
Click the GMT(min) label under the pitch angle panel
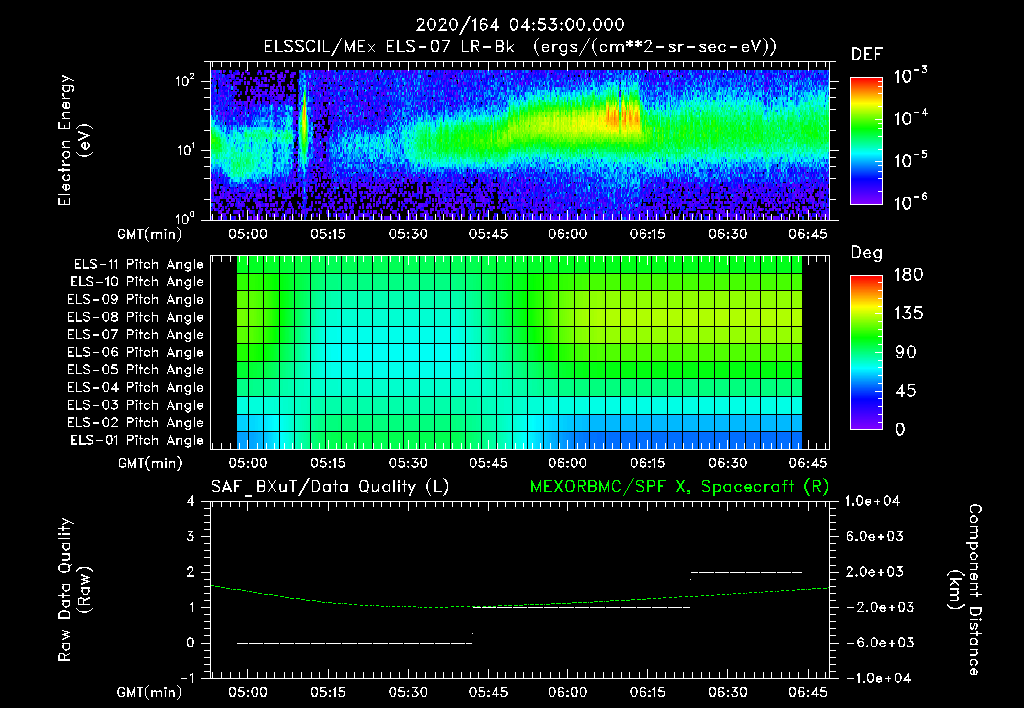[x=150, y=464]
